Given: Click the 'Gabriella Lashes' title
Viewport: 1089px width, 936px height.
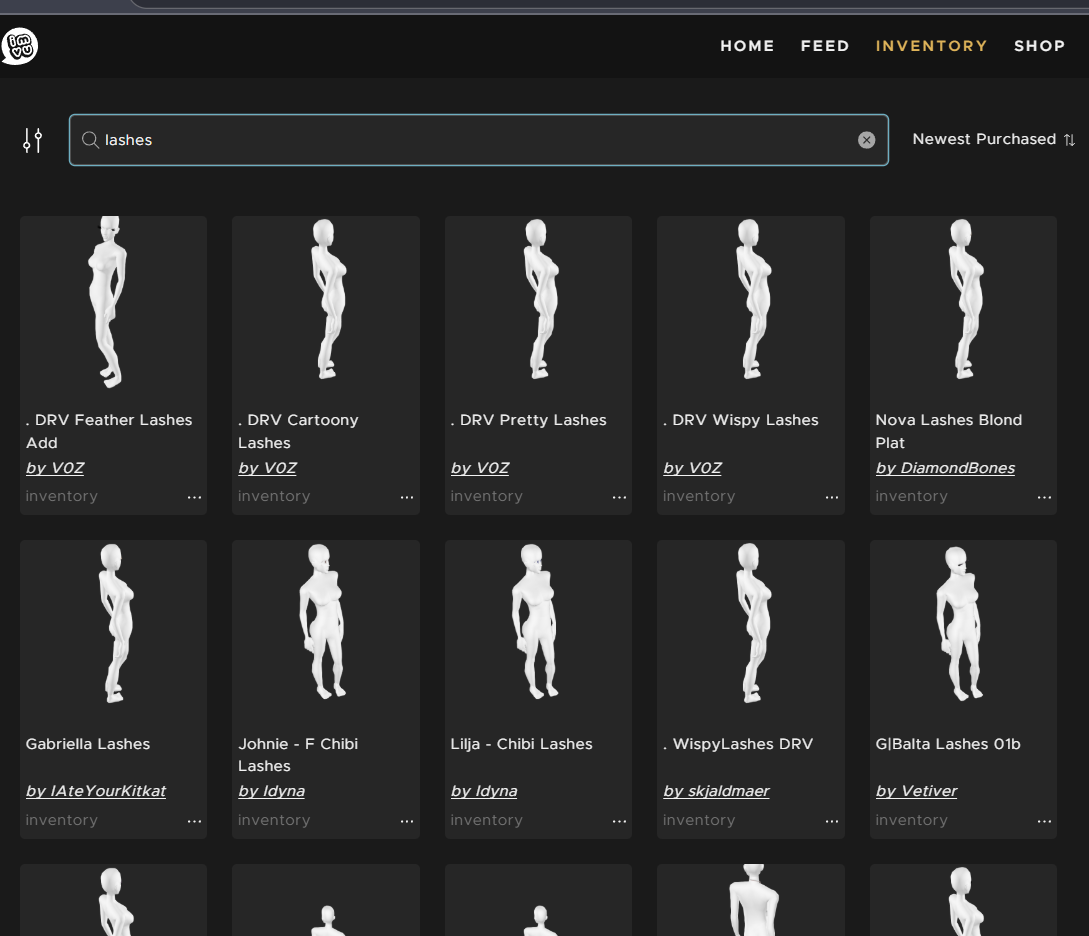Looking at the screenshot, I should pos(88,744).
